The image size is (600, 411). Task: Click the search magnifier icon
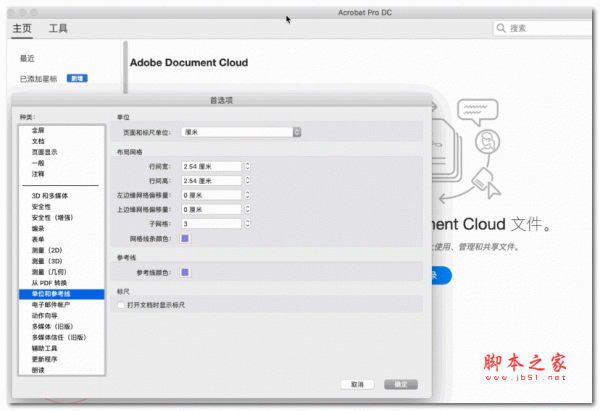(x=501, y=28)
